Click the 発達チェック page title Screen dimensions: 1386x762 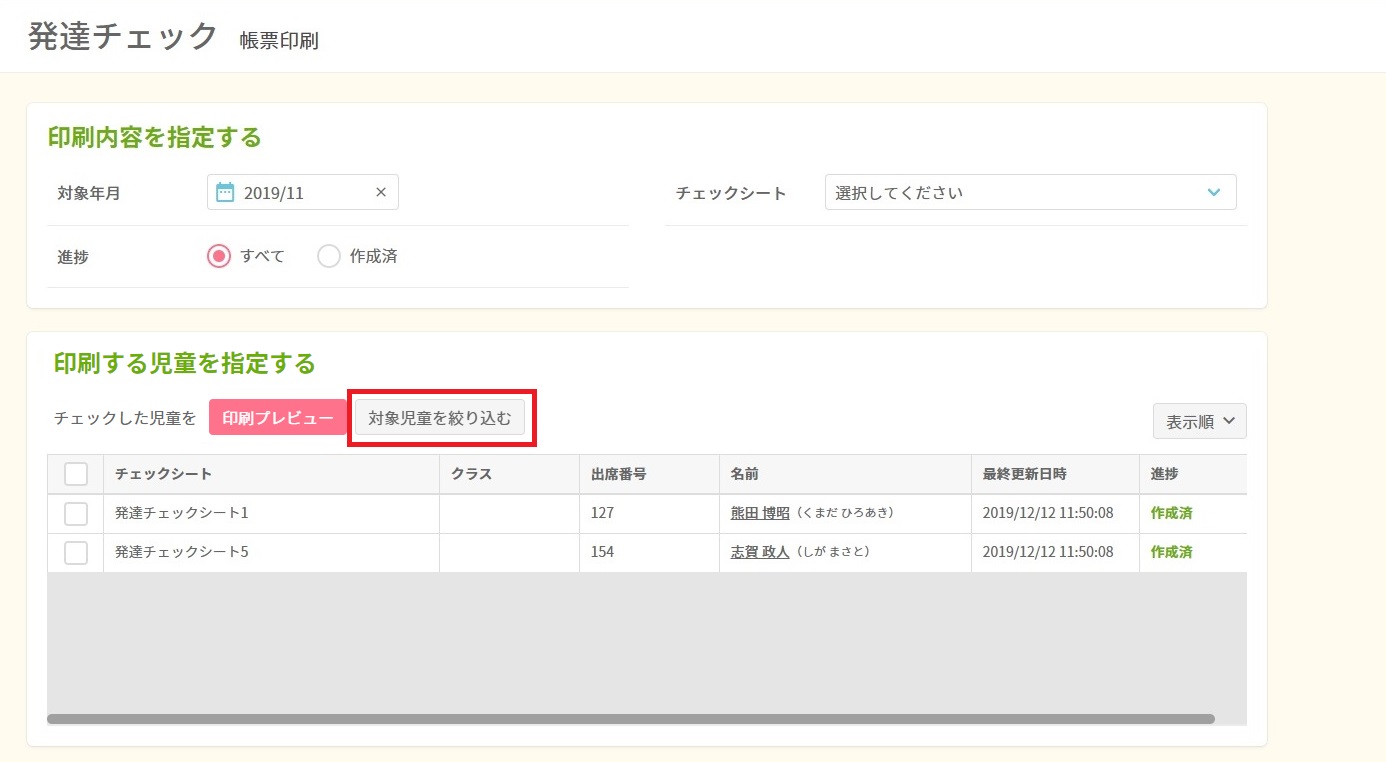pos(123,36)
